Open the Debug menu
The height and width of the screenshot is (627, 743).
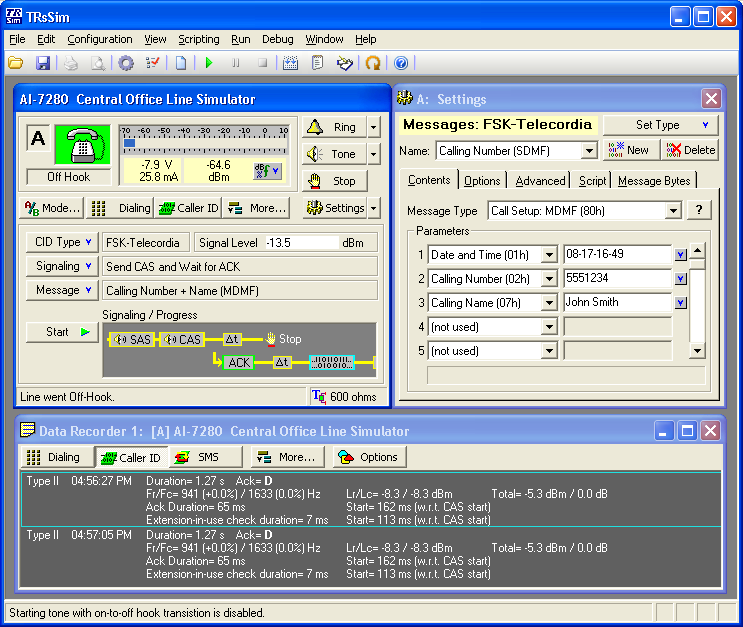point(278,39)
